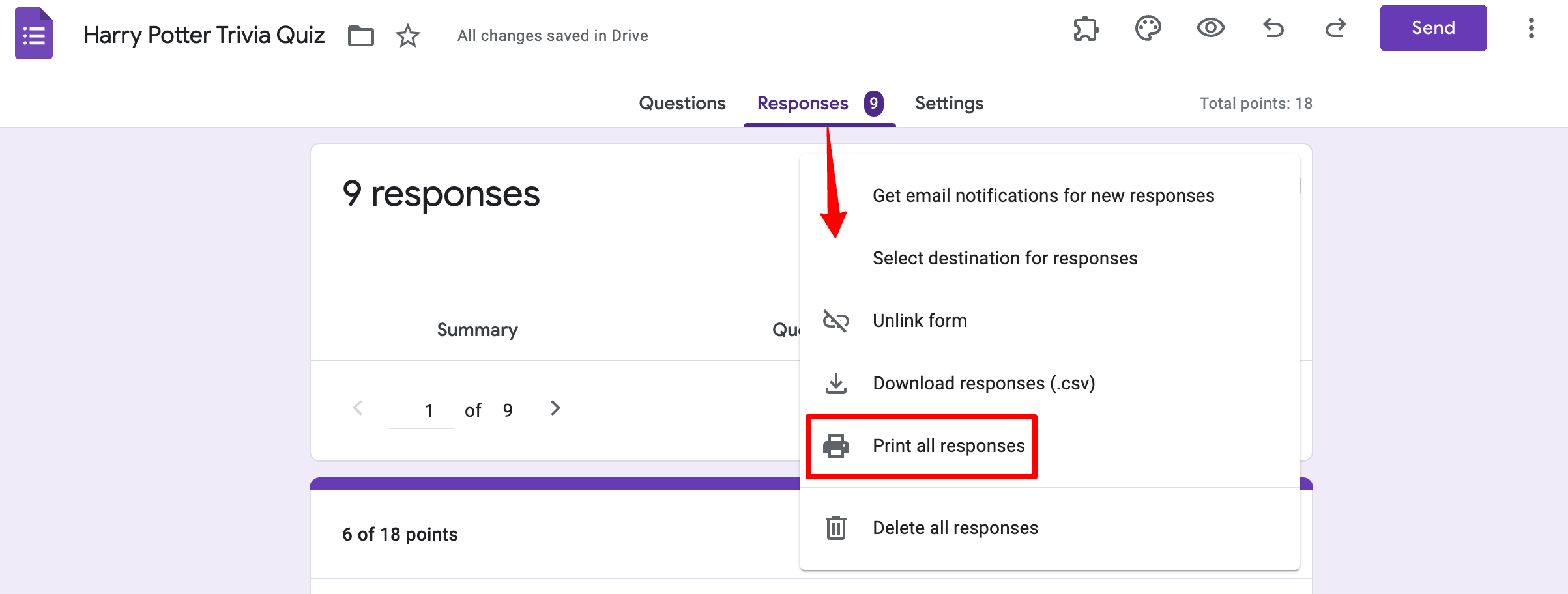Open the add-ons puzzle icon
The height and width of the screenshot is (594, 1568).
pos(1086,29)
